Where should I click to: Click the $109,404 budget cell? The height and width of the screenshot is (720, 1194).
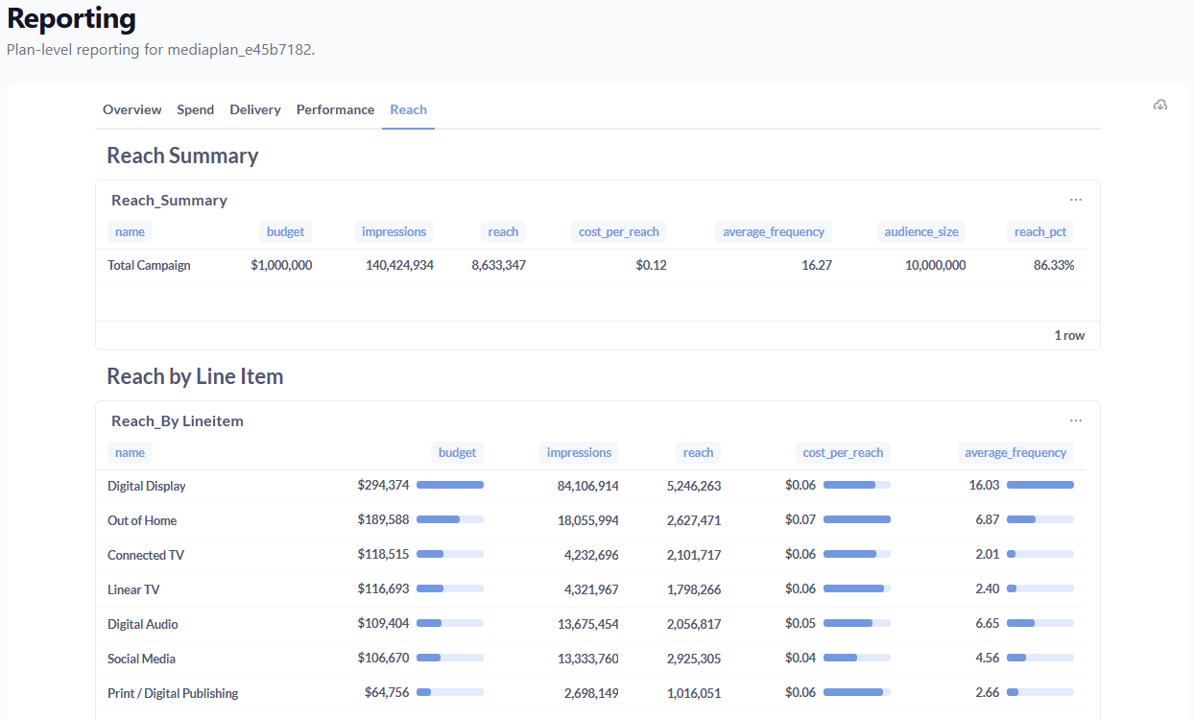(383, 623)
